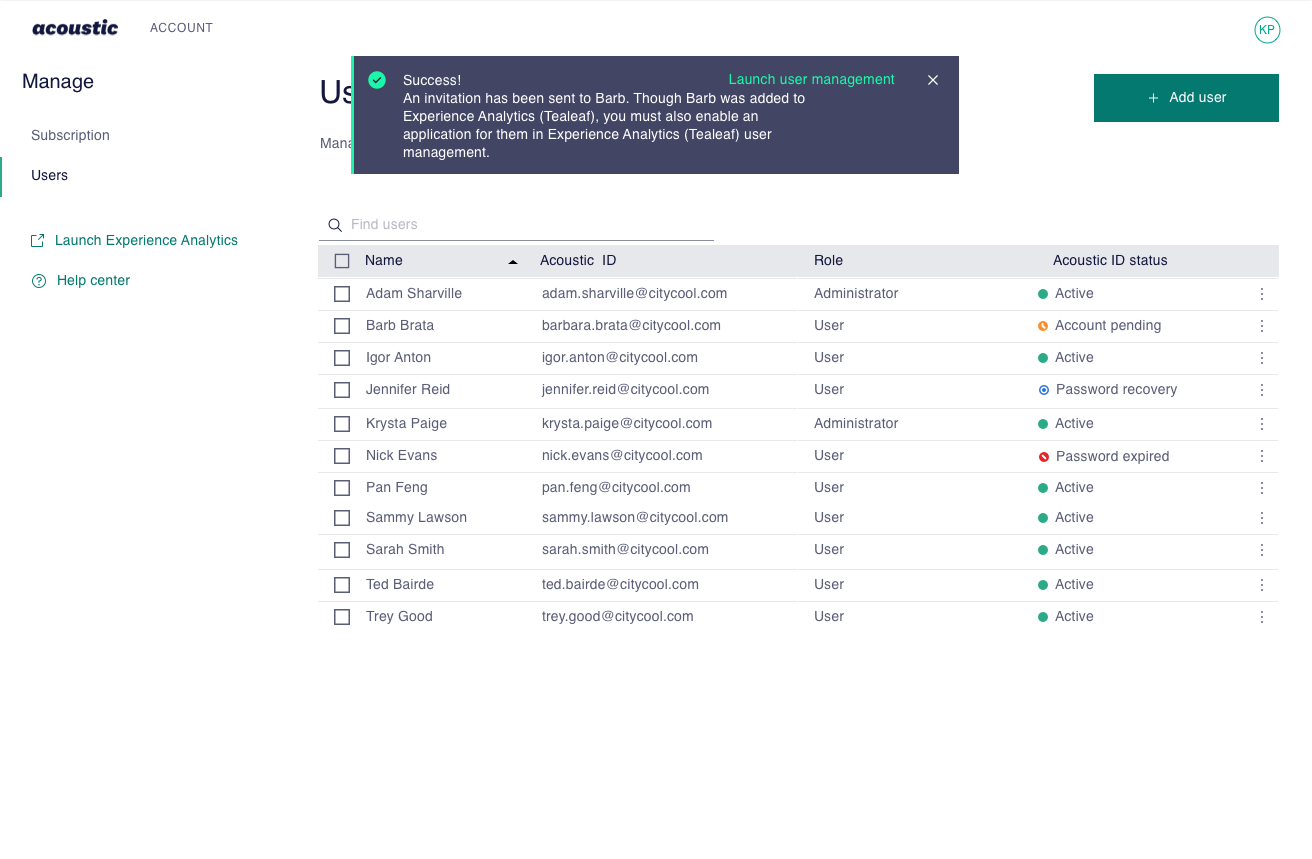Tick the Krysta Paige checkbox
The height and width of the screenshot is (859, 1312).
(x=342, y=424)
